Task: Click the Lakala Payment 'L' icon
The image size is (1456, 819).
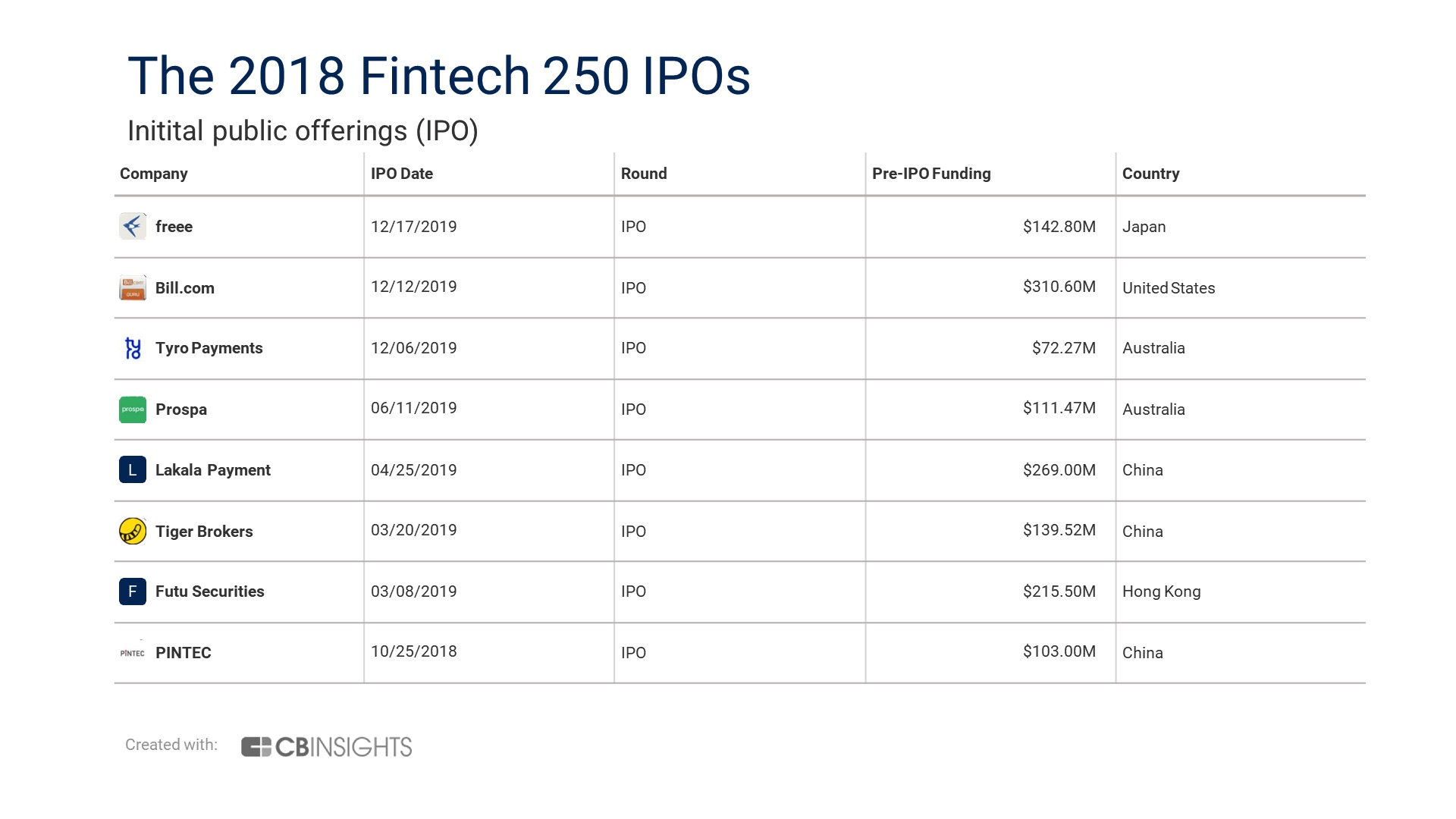Action: 133,470
